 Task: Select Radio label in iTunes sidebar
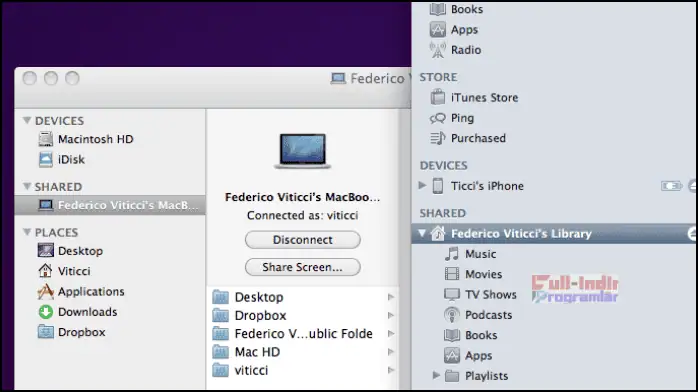coord(466,50)
